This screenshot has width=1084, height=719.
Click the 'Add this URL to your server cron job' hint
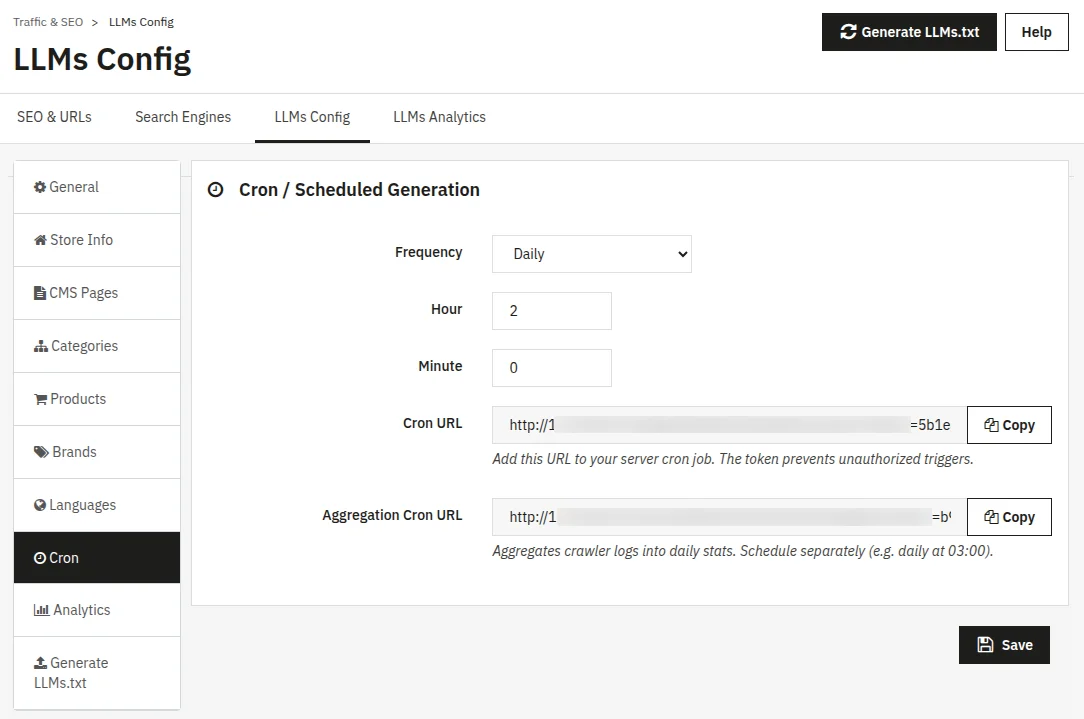733,459
